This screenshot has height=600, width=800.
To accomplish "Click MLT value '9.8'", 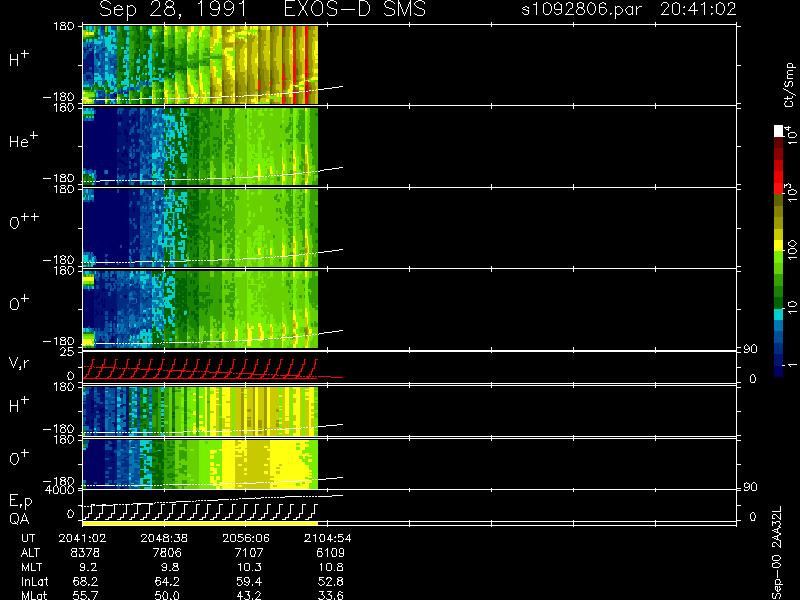I will point(170,567).
